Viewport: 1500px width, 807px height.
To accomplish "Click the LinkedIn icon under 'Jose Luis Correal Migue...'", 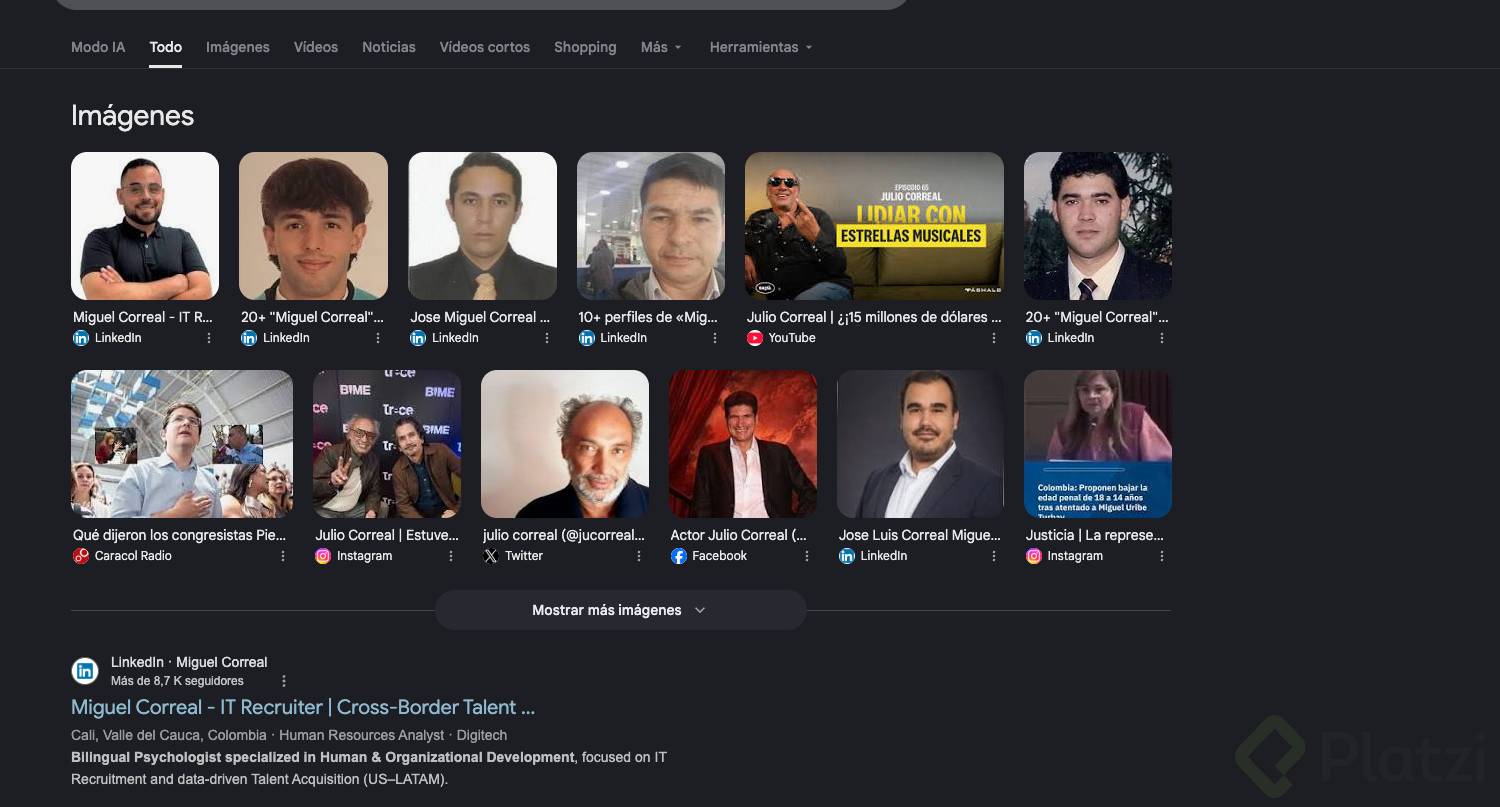I will tap(847, 556).
